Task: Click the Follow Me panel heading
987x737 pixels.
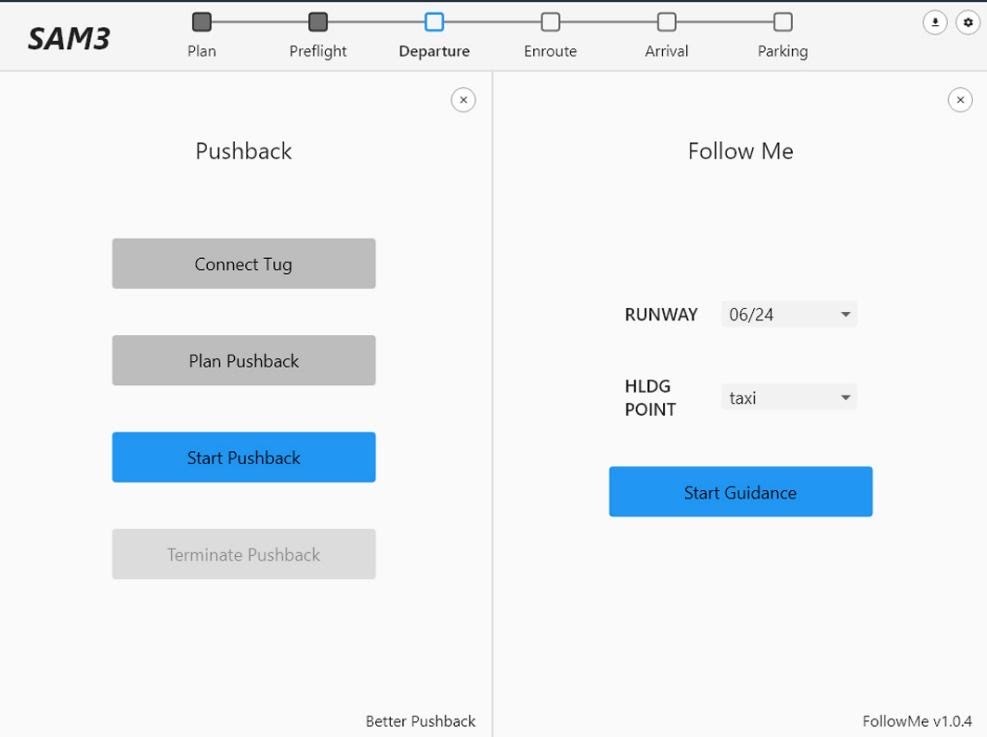Action: click(x=740, y=151)
